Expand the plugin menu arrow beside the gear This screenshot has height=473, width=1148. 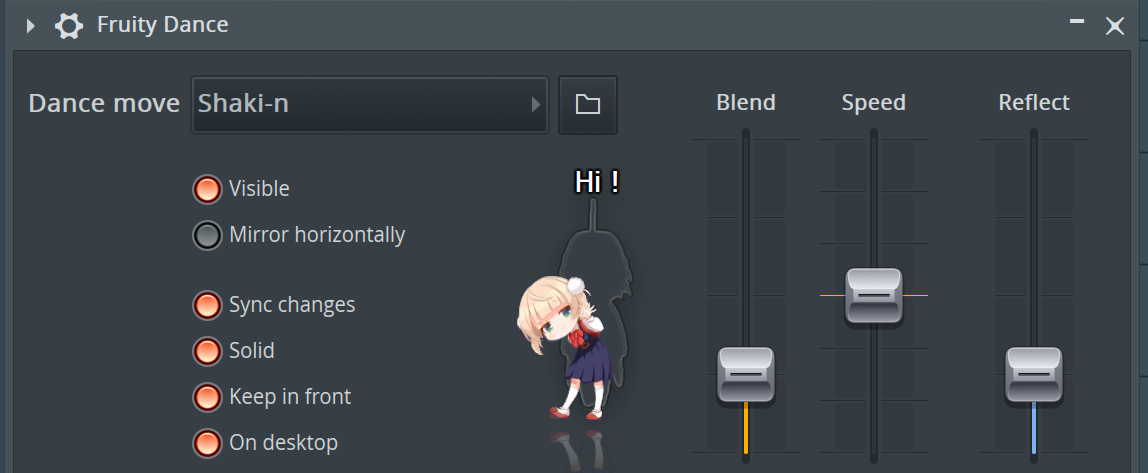click(x=30, y=26)
